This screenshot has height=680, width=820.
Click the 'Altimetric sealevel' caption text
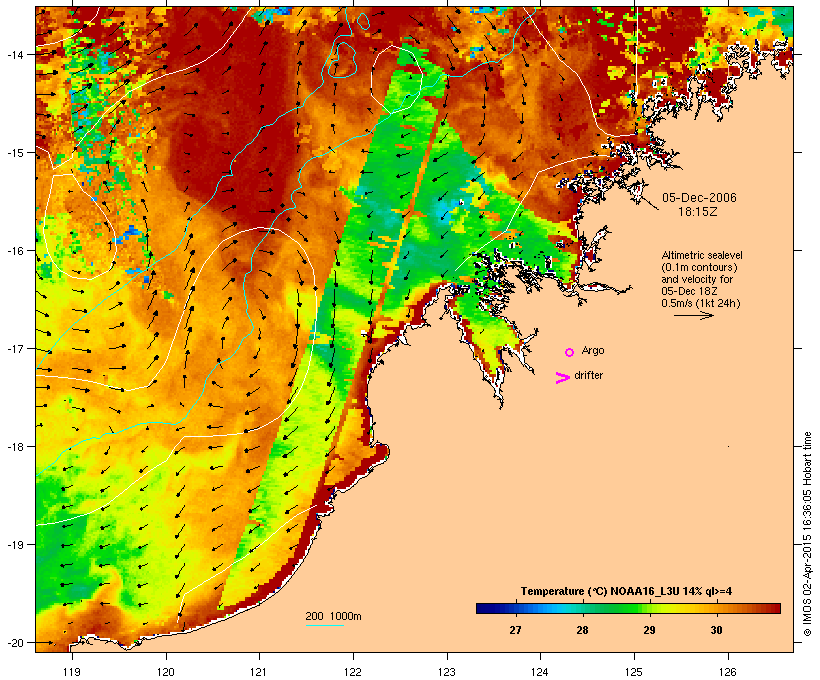pos(702,255)
